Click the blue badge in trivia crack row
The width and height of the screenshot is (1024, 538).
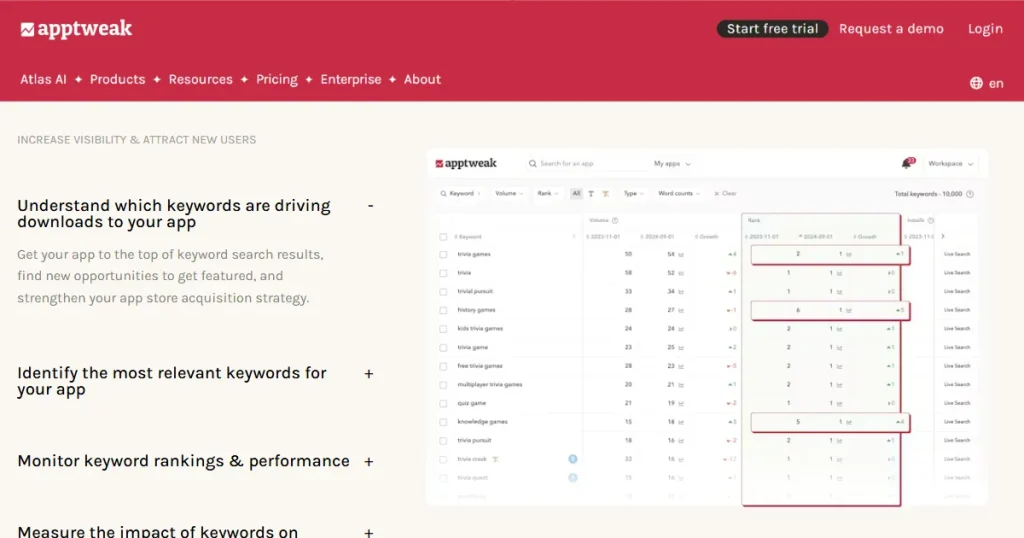pos(573,459)
